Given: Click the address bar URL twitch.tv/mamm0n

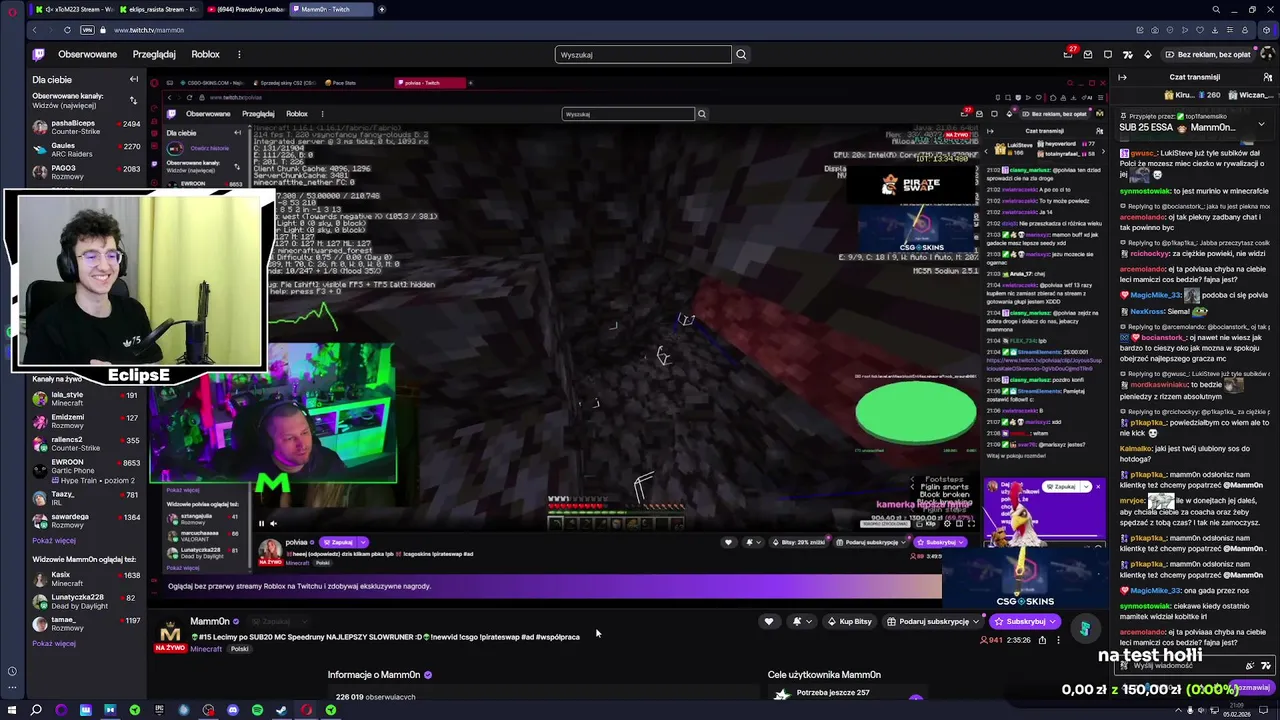Looking at the screenshot, I should pyautogui.click(x=148, y=30).
